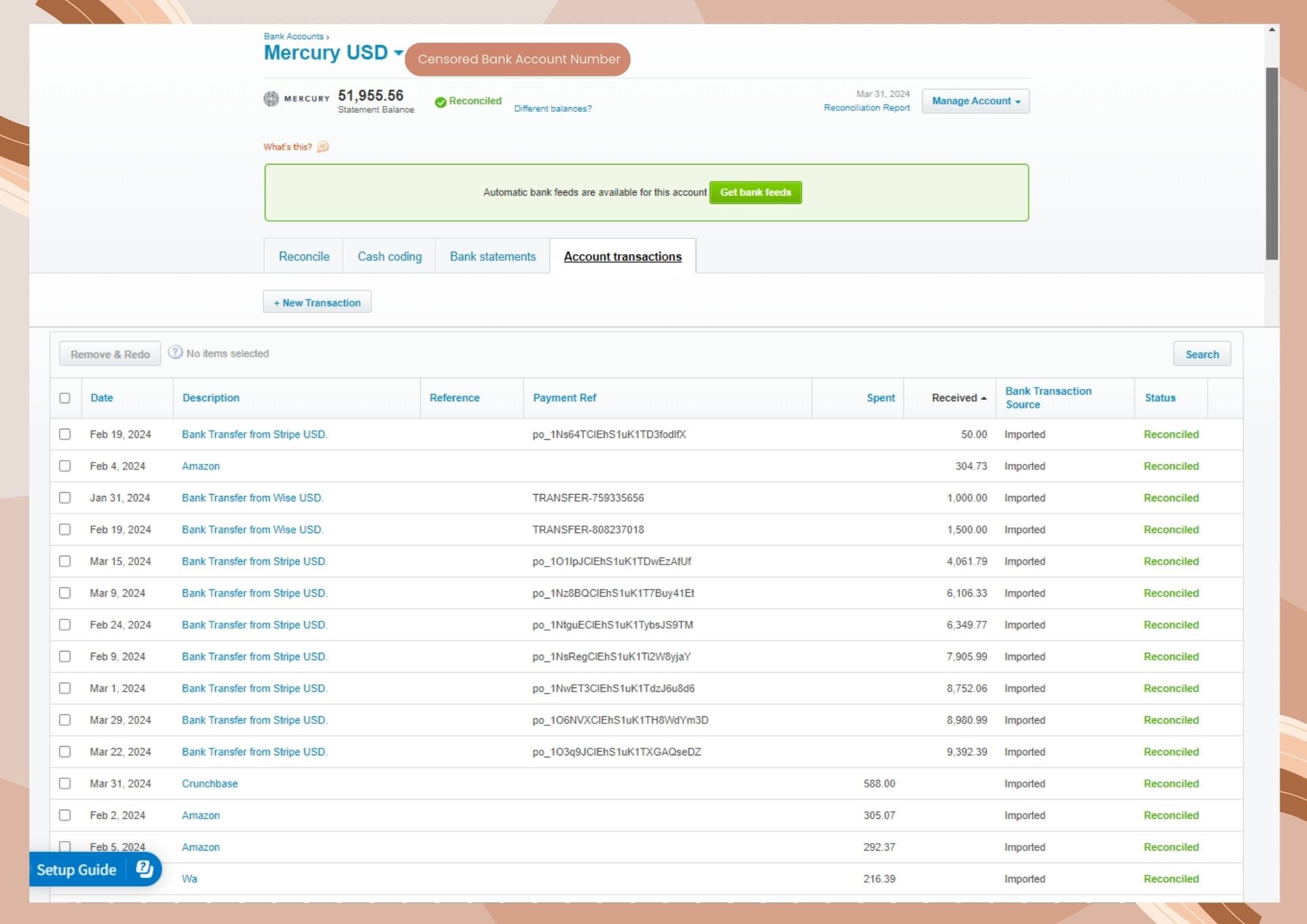The width and height of the screenshot is (1307, 924).
Task: Open the Crunchbase transaction description
Action: [x=210, y=784]
